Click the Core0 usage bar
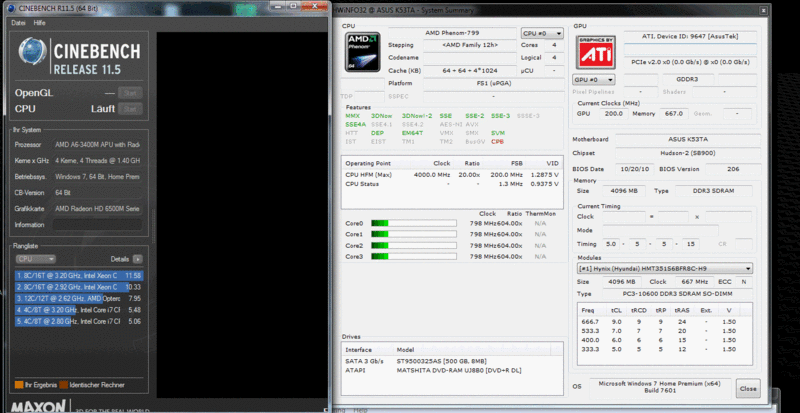Screen dimensions: 800x413 pyautogui.click(x=414, y=223)
